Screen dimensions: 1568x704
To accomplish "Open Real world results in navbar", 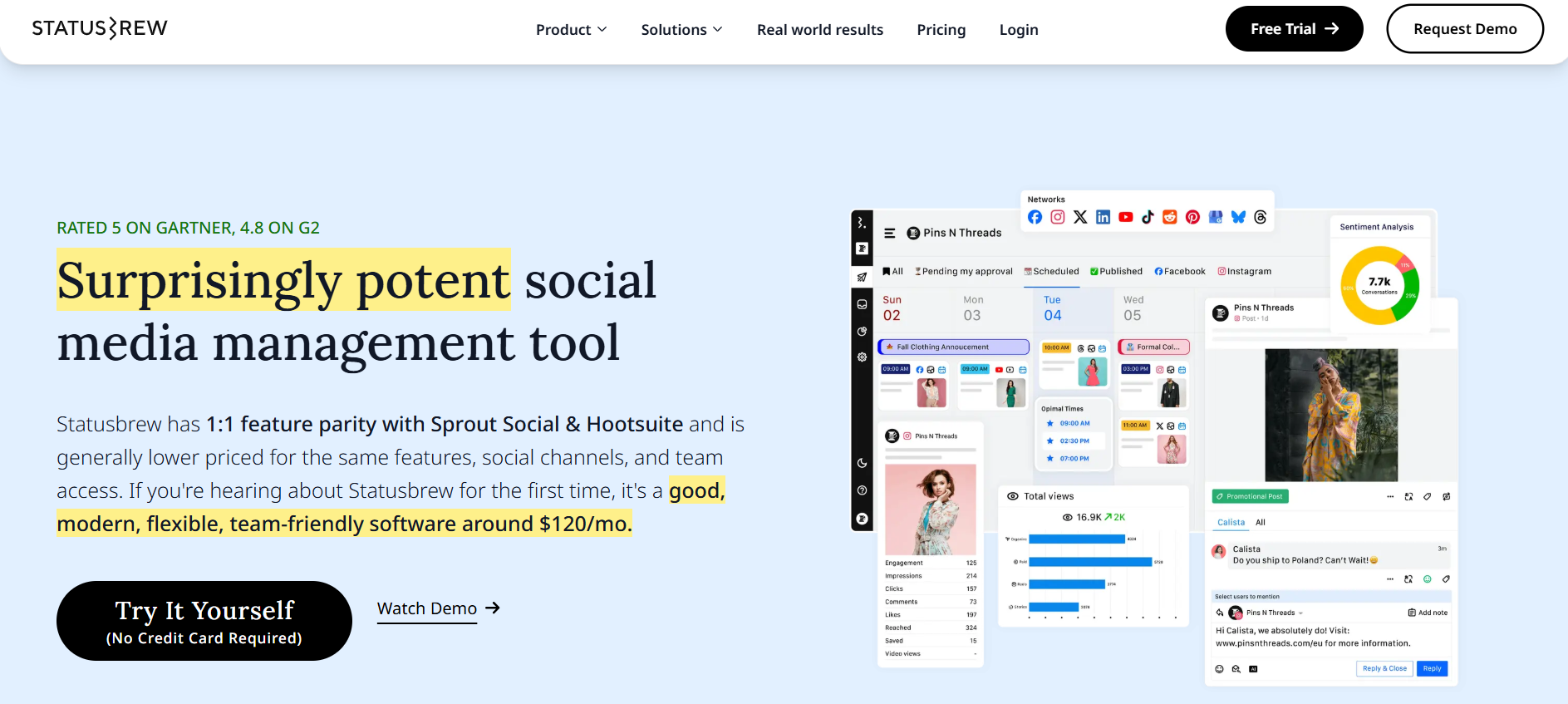I will pos(820,30).
